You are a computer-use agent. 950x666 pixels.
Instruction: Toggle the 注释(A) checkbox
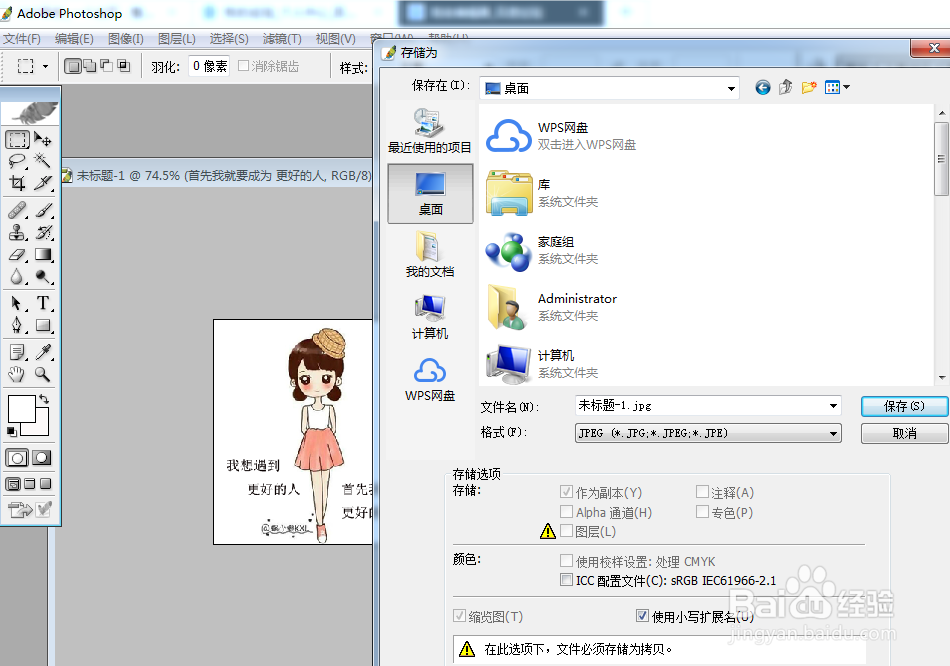tap(702, 492)
